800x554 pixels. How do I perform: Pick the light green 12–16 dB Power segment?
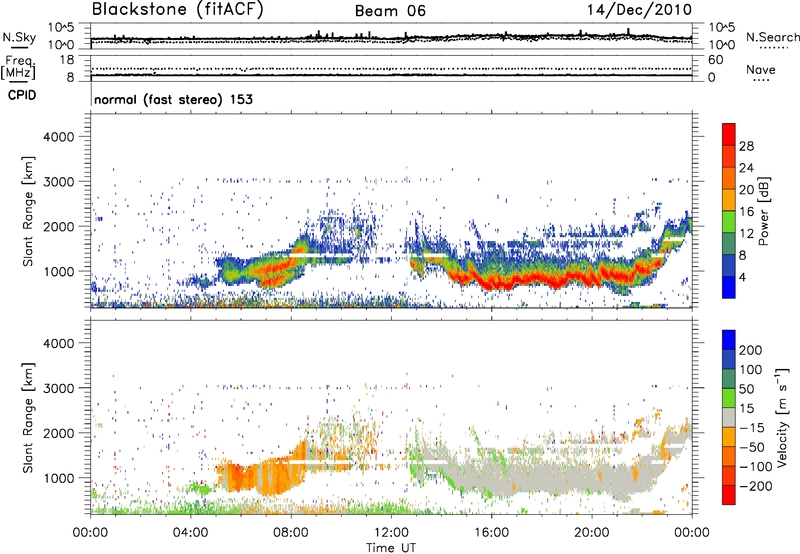coord(729,222)
